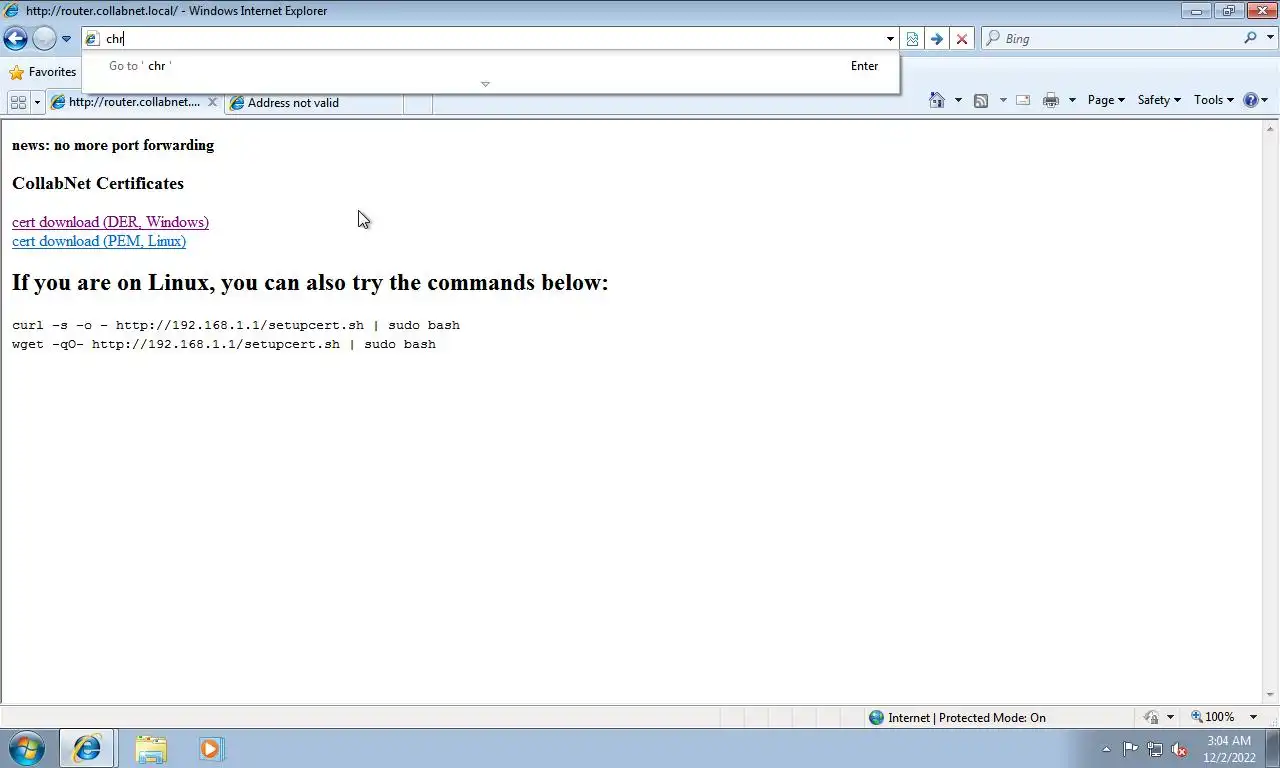Viewport: 1280px width, 768px height.
Task: Open the Windows Start button
Action: click(27, 748)
